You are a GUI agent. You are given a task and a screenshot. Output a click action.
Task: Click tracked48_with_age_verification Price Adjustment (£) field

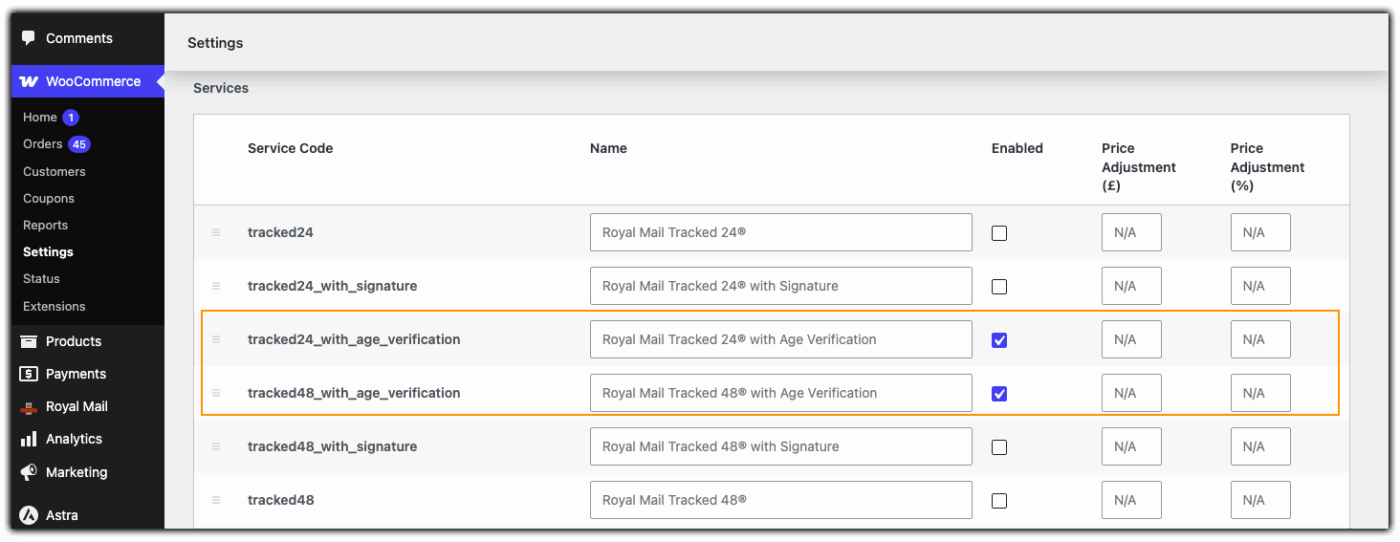1132,393
